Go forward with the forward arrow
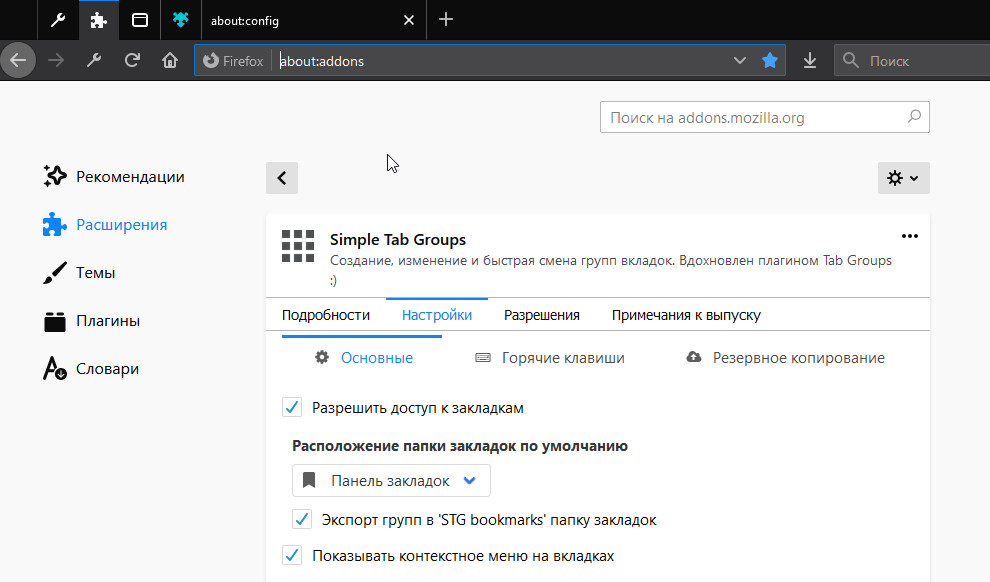This screenshot has width=990, height=582. (56, 61)
